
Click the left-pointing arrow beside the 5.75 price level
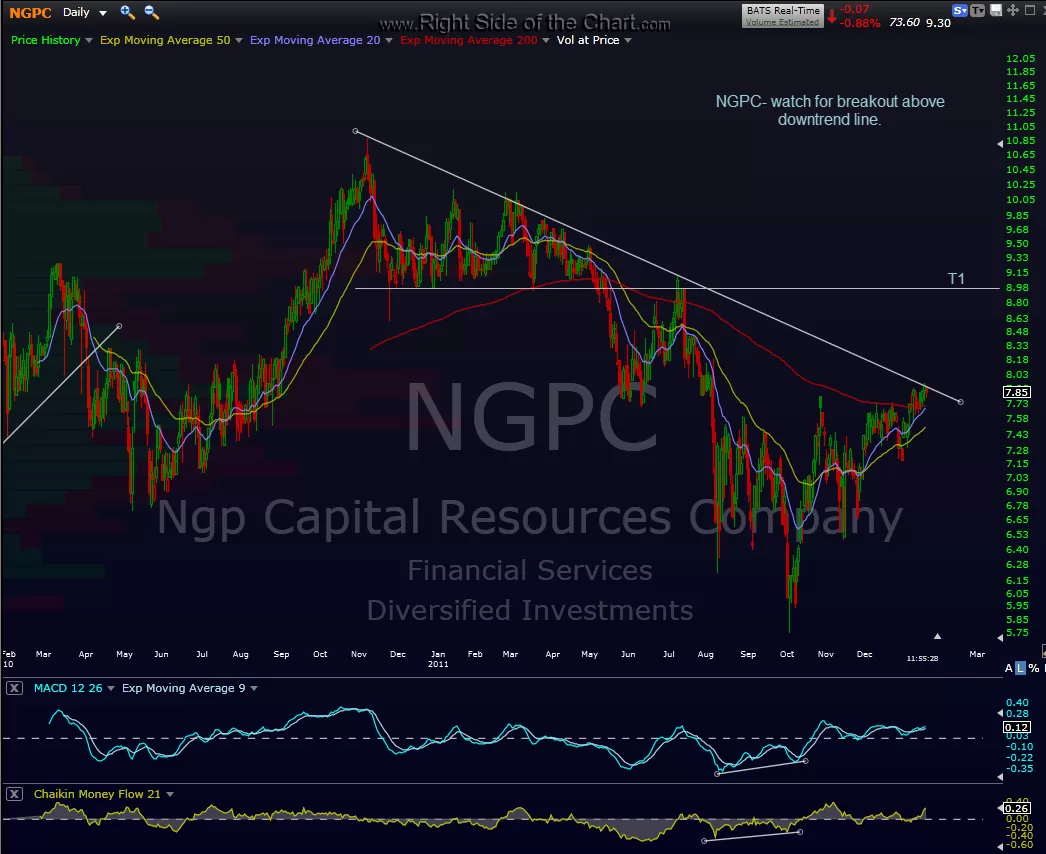(x=1000, y=638)
